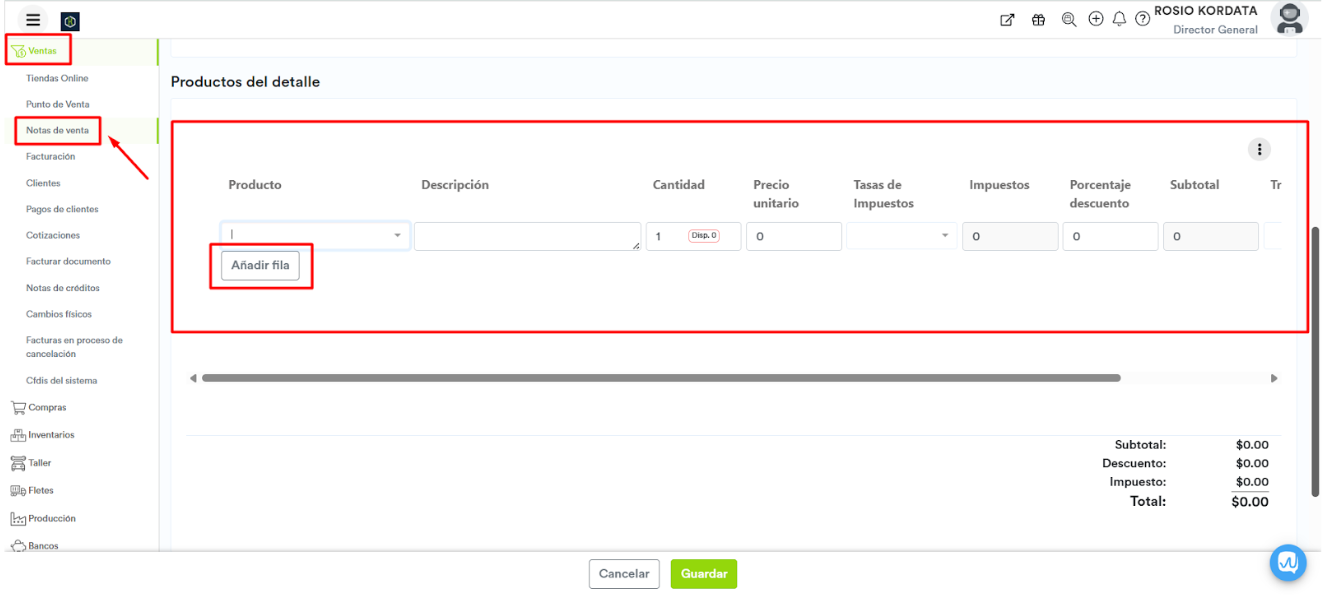Click the chat support bubble
This screenshot has width=1330, height=596.
click(1287, 563)
